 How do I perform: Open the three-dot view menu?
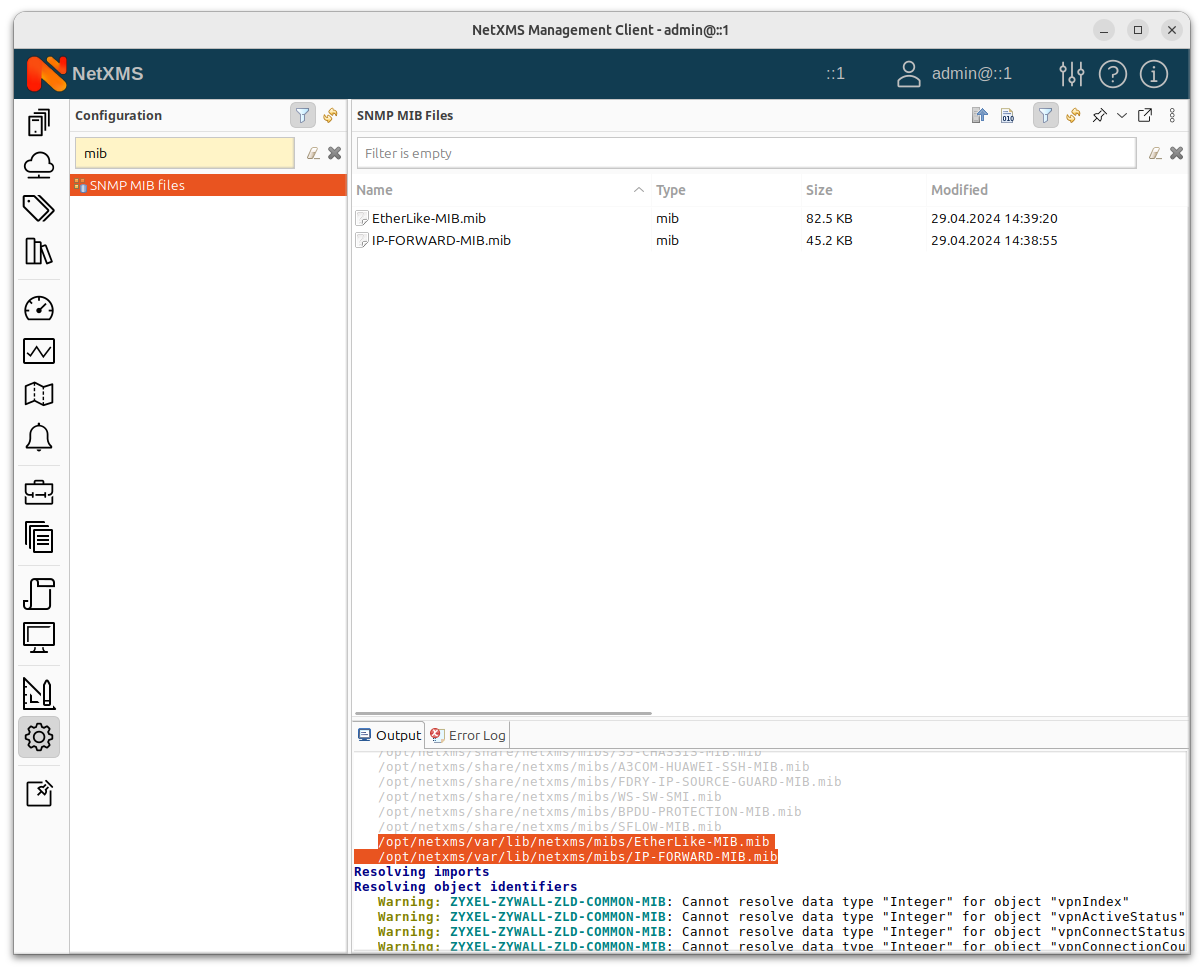[1171, 115]
